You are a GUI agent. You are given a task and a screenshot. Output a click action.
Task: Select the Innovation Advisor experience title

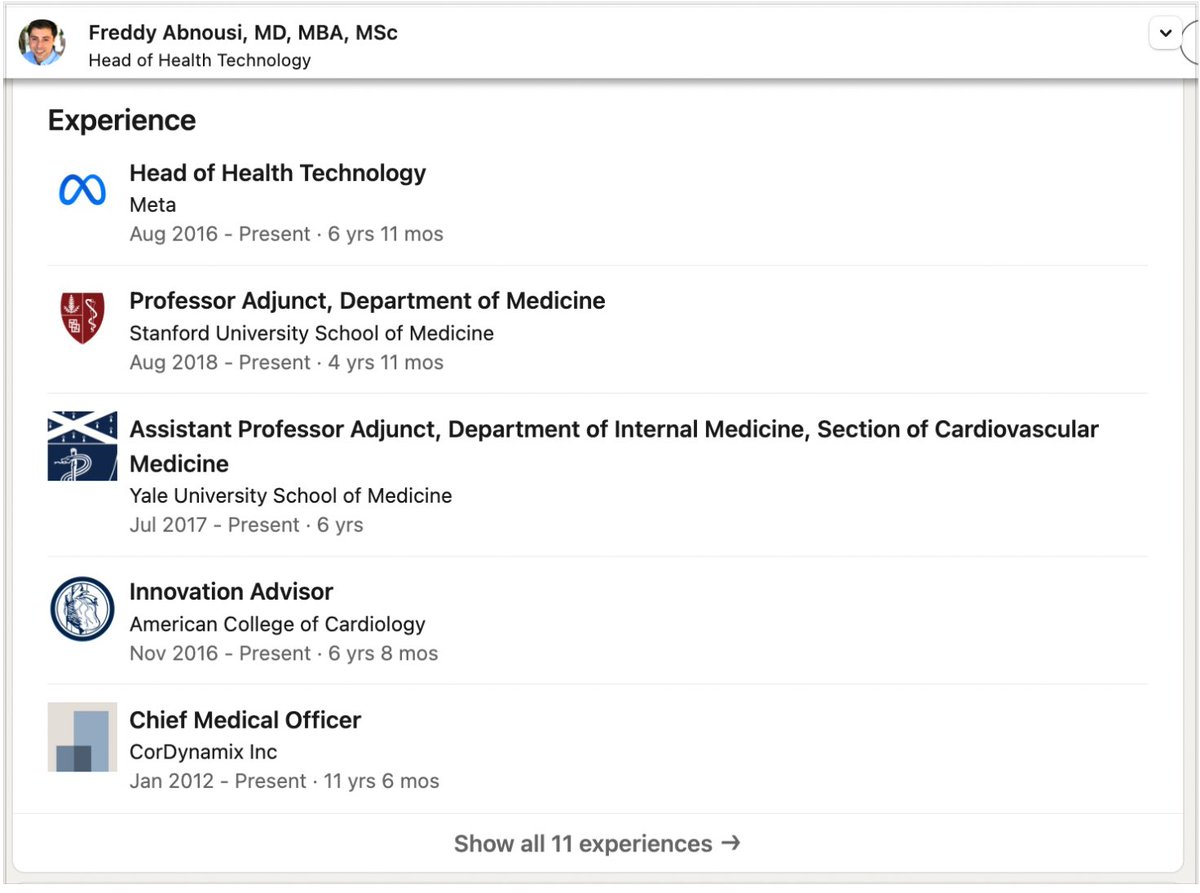click(x=231, y=591)
